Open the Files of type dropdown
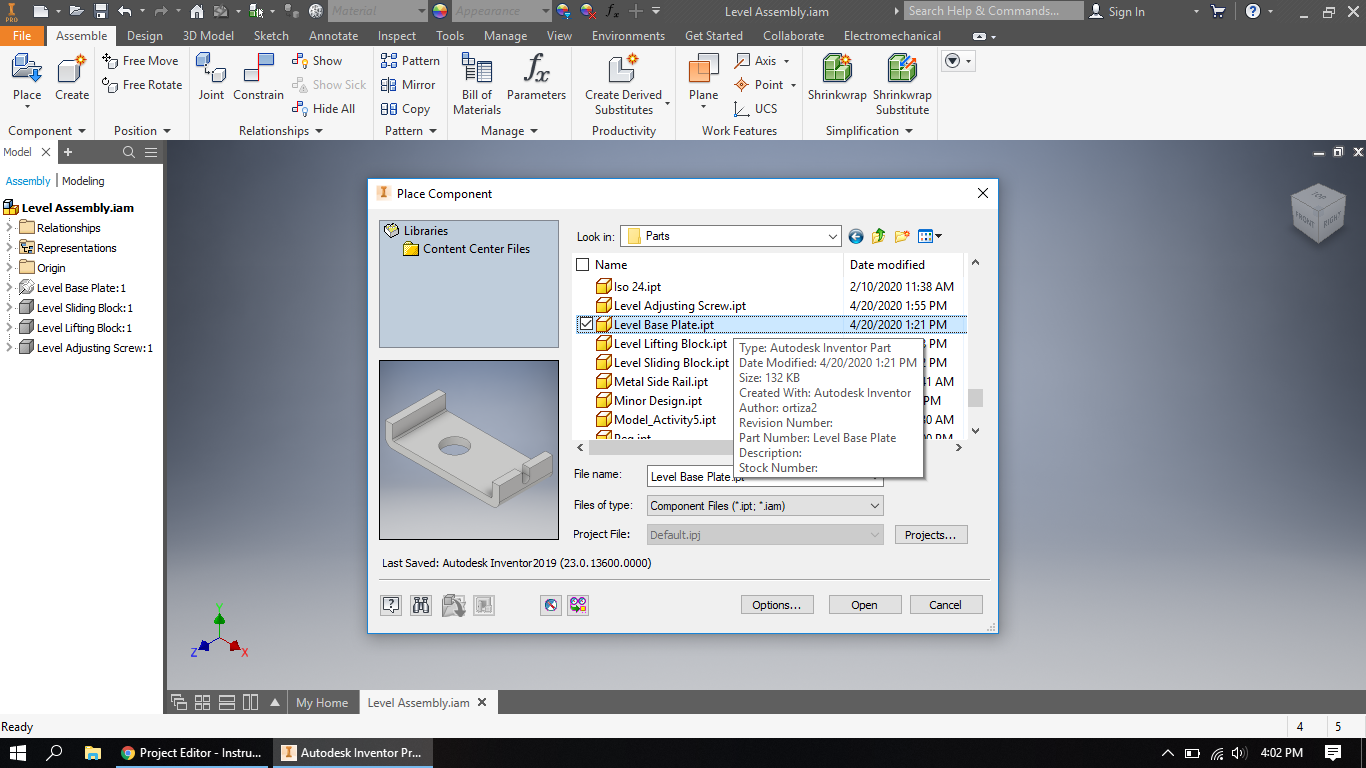 point(874,505)
